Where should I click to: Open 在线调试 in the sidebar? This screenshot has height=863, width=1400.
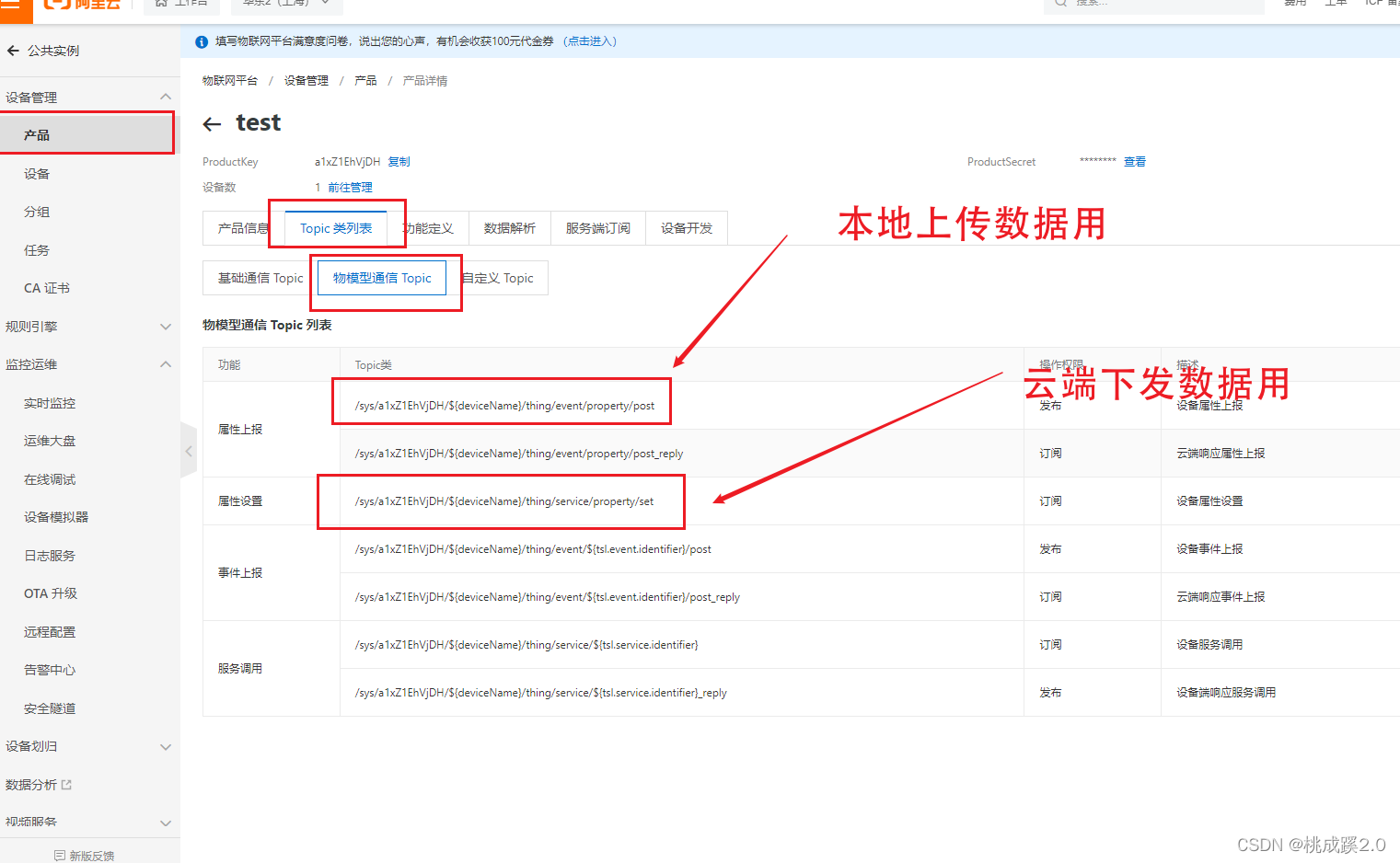pyautogui.click(x=50, y=479)
